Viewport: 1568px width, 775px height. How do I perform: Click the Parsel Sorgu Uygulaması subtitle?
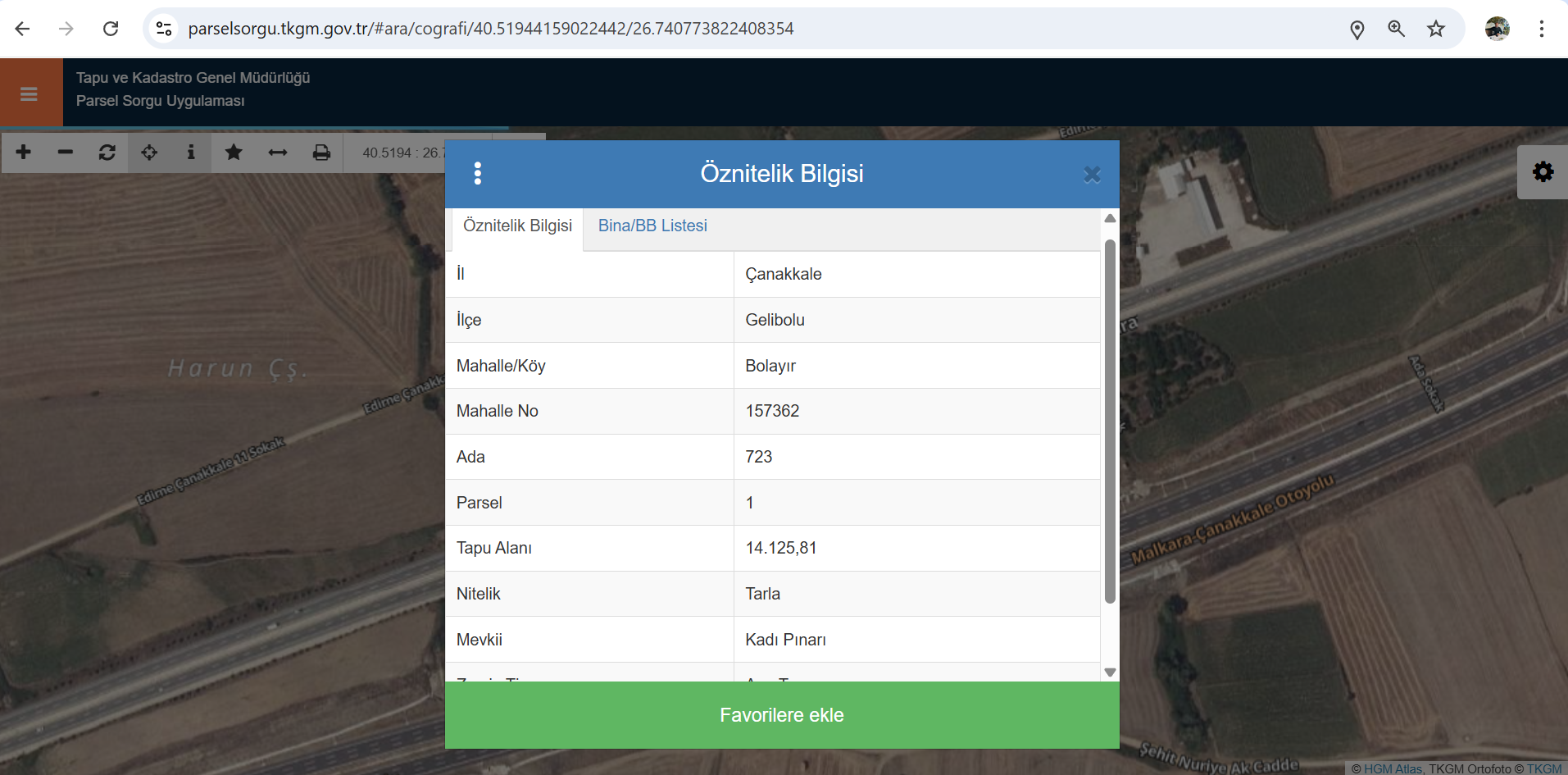161,101
